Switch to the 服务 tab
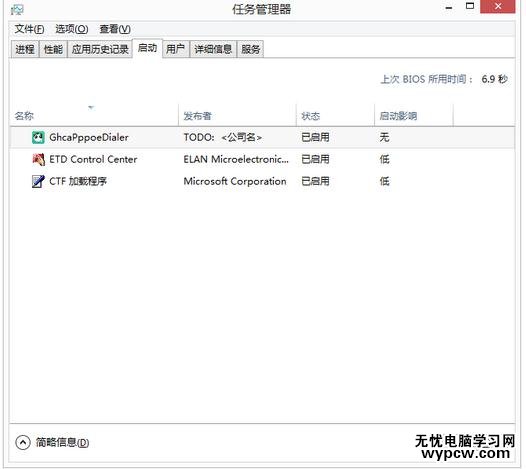526x469 pixels. pos(251,49)
